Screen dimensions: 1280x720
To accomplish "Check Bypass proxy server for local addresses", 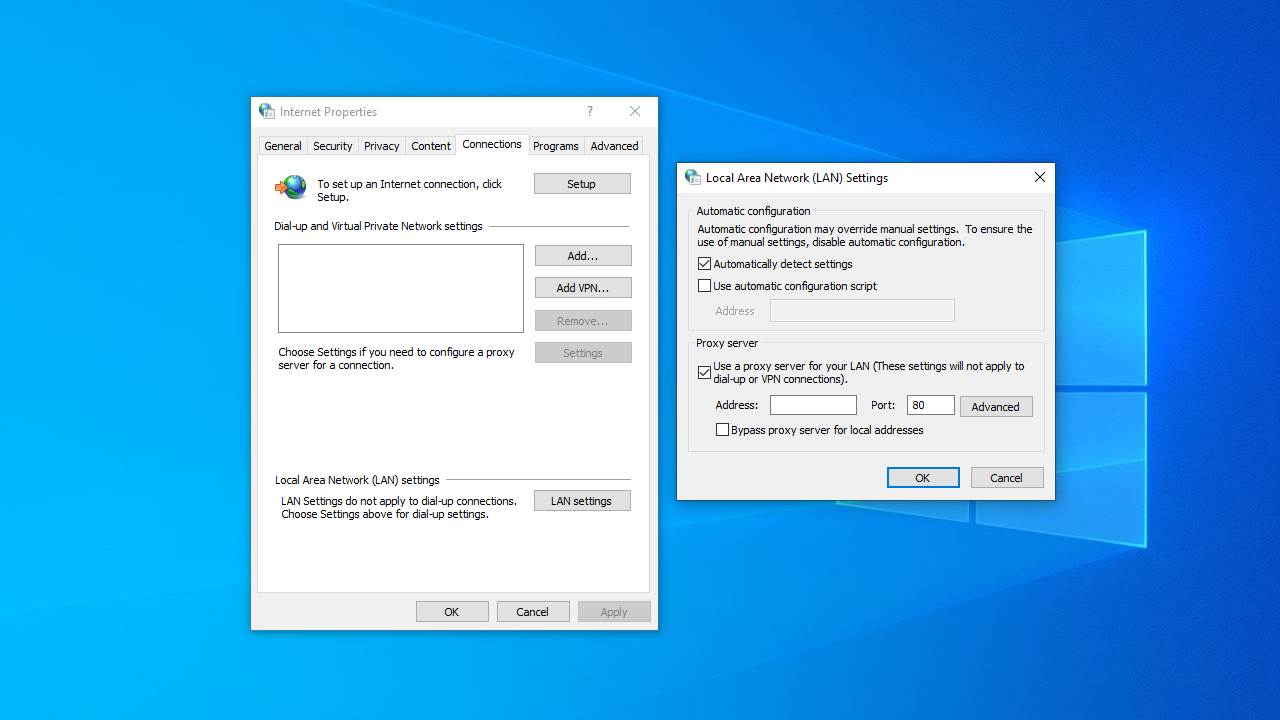I will click(x=722, y=430).
